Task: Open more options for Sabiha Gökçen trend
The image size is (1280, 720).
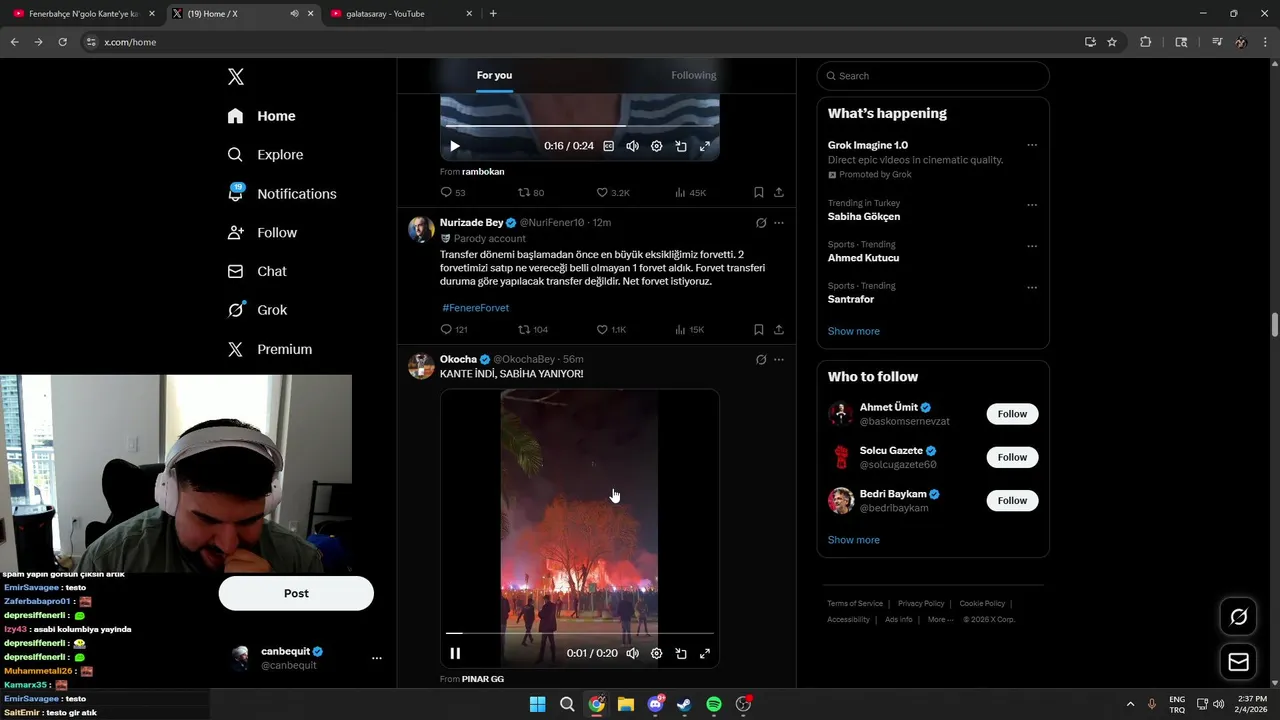Action: pyautogui.click(x=1032, y=205)
